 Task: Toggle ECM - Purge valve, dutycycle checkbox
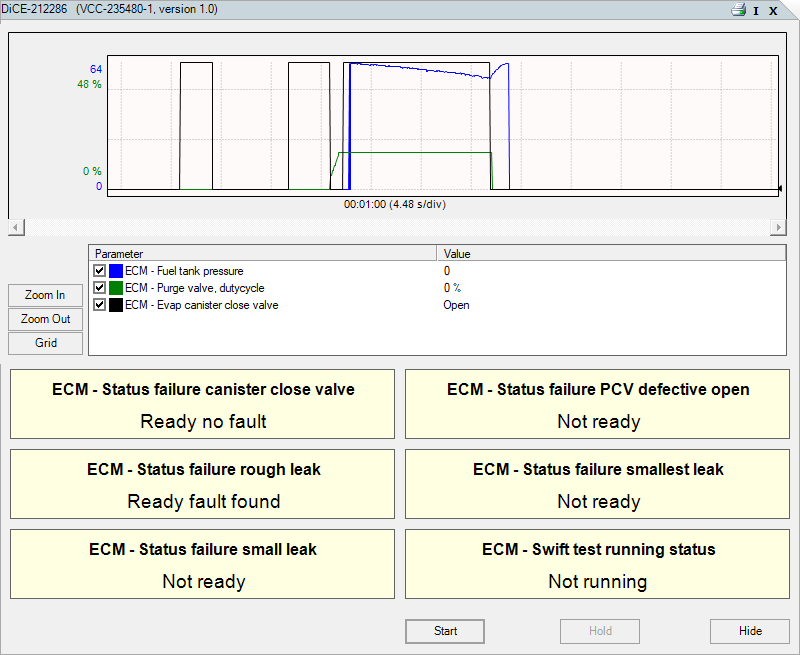[99, 288]
